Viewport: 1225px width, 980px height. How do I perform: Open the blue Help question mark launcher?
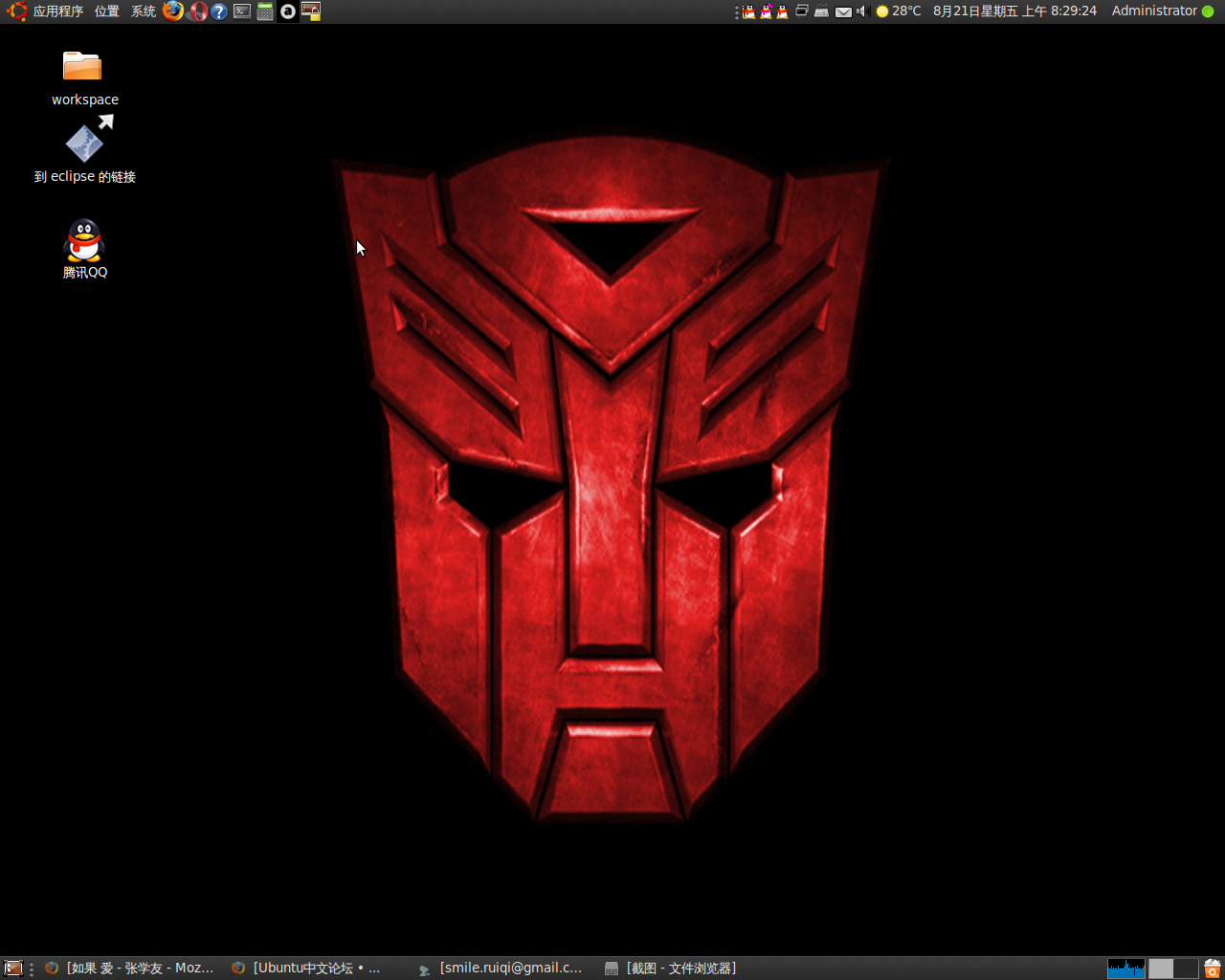pos(219,11)
